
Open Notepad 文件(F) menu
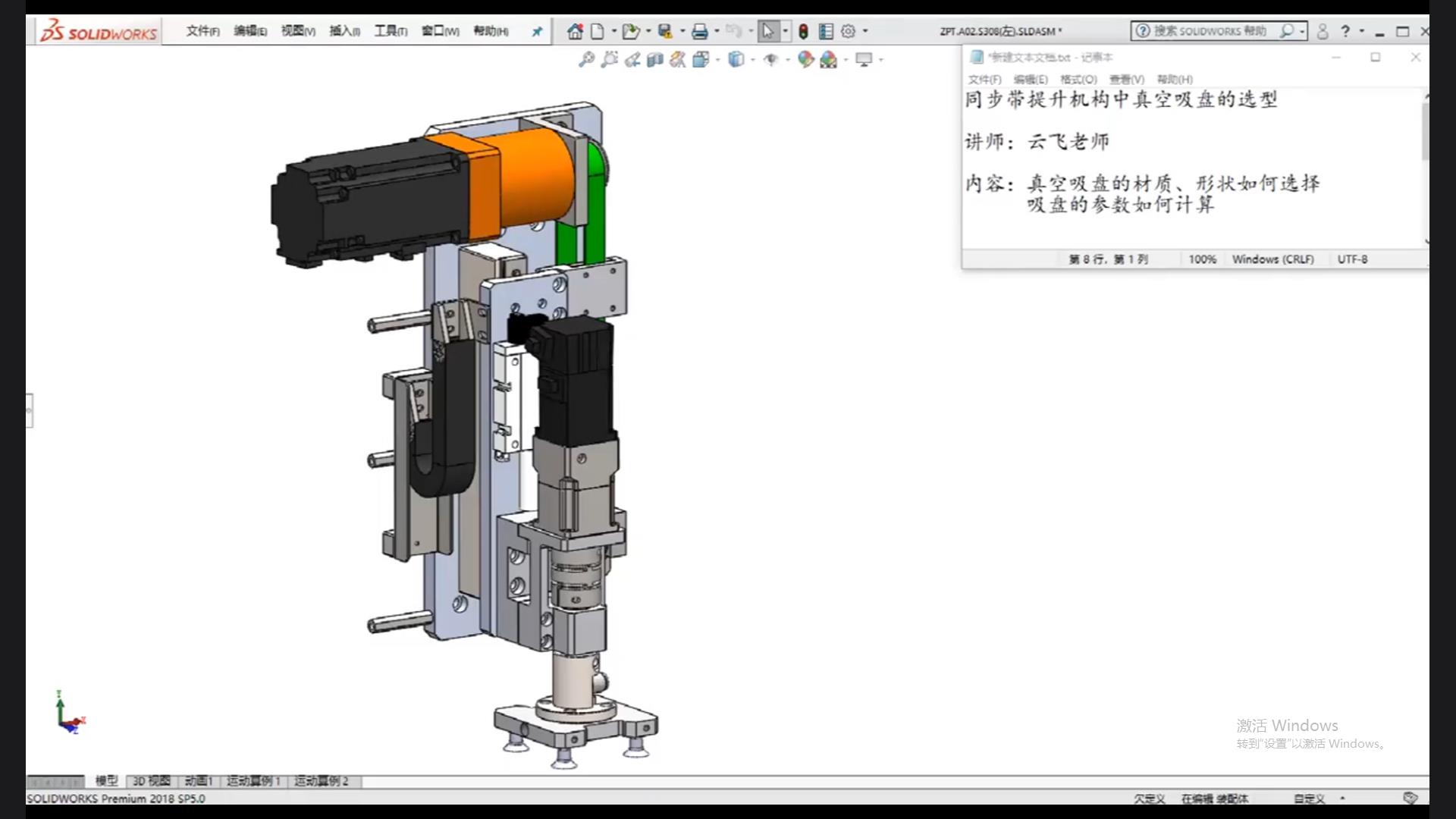pos(984,80)
